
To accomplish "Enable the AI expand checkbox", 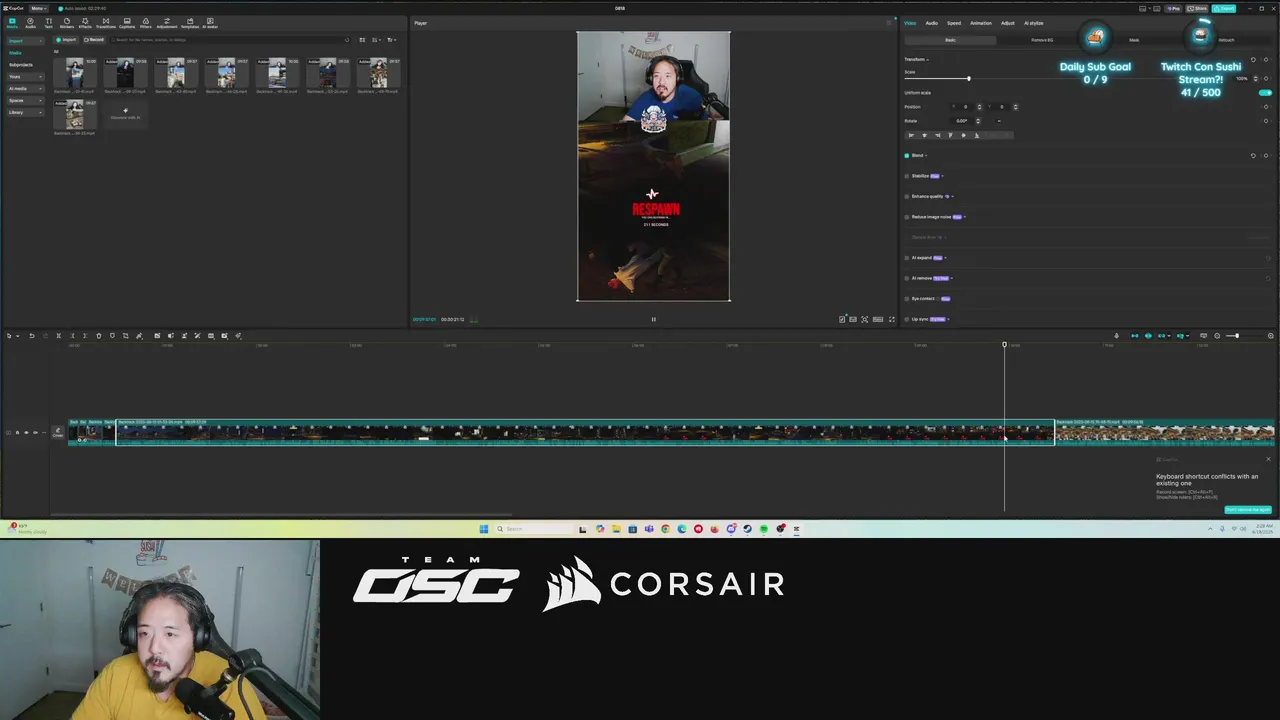I will [x=907, y=258].
